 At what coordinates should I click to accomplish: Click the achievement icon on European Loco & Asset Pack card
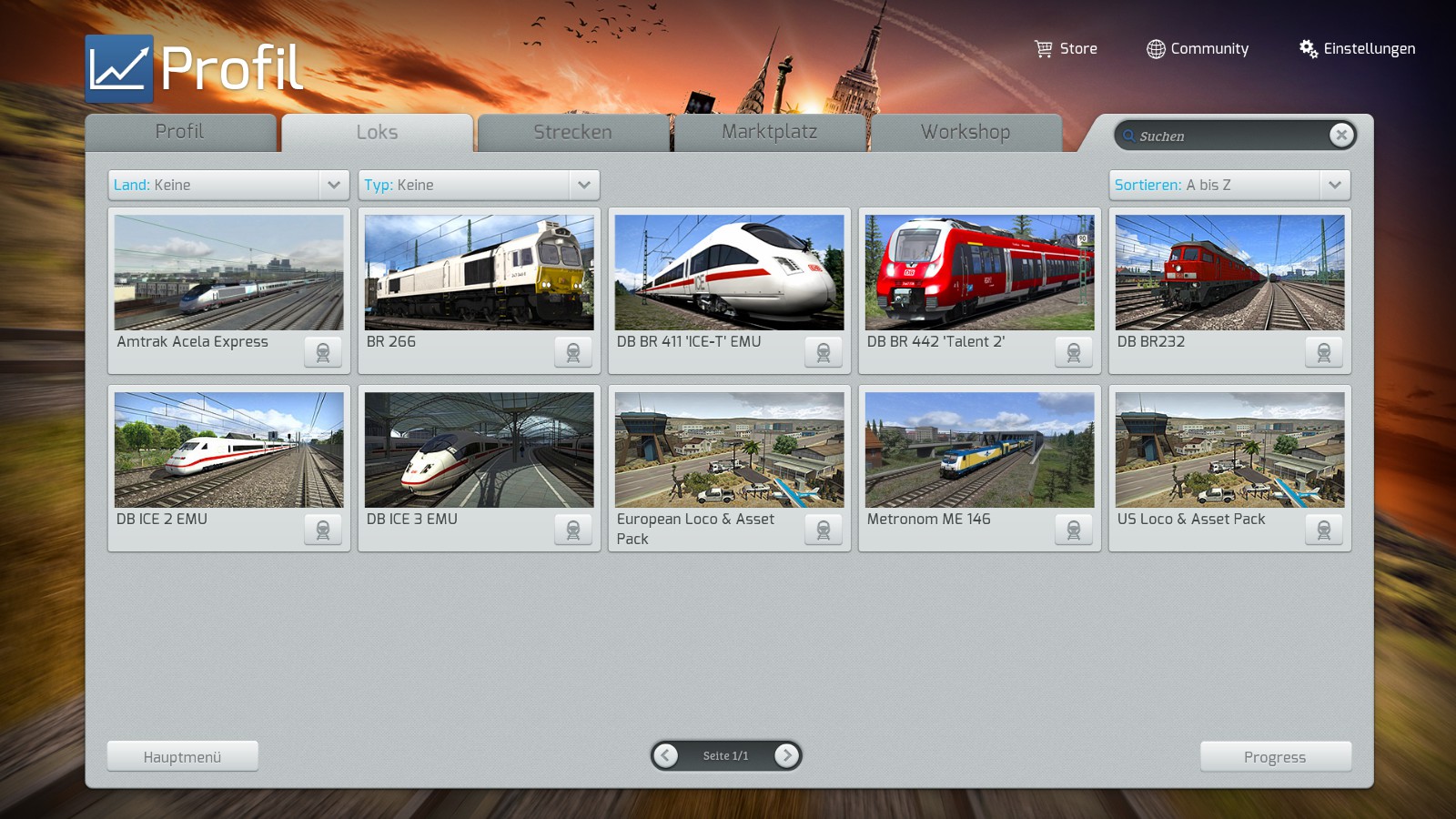[824, 530]
